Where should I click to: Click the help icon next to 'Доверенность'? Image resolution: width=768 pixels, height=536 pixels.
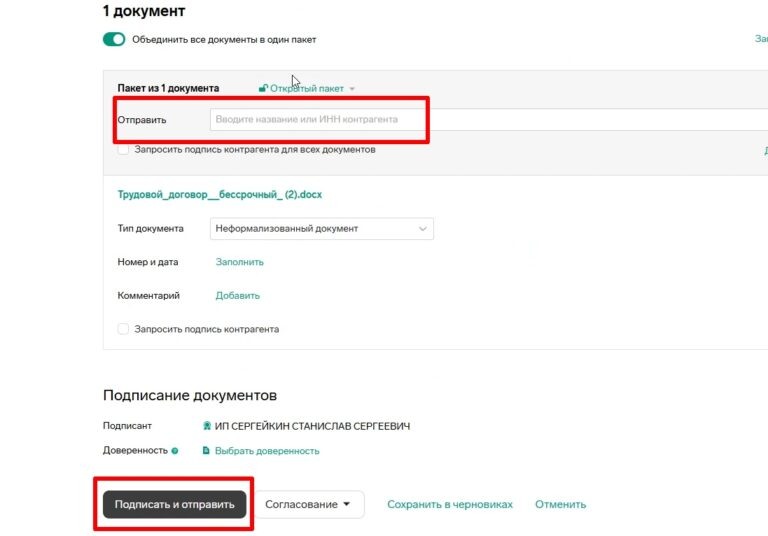click(175, 451)
